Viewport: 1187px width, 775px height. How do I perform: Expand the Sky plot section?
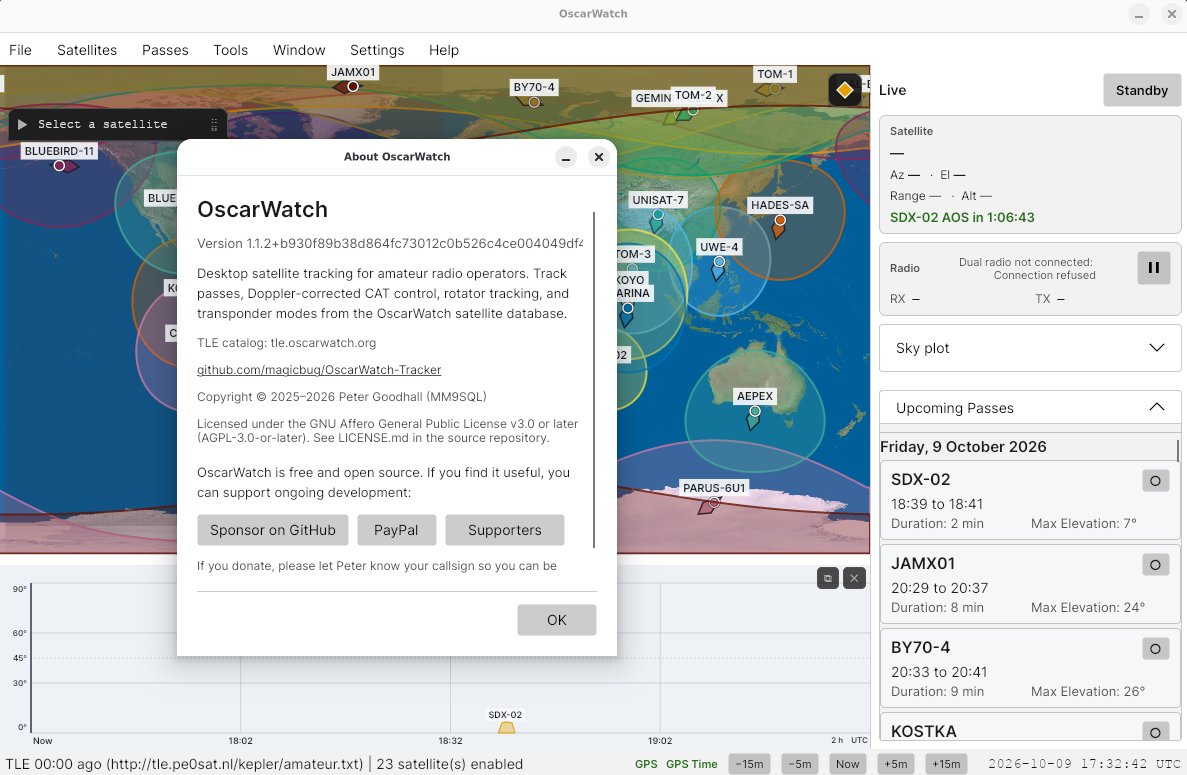pos(1030,348)
